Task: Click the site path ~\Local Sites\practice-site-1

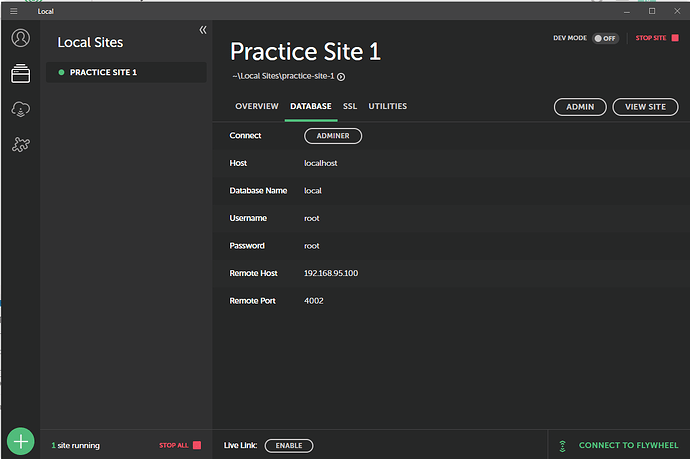Action: [283, 76]
